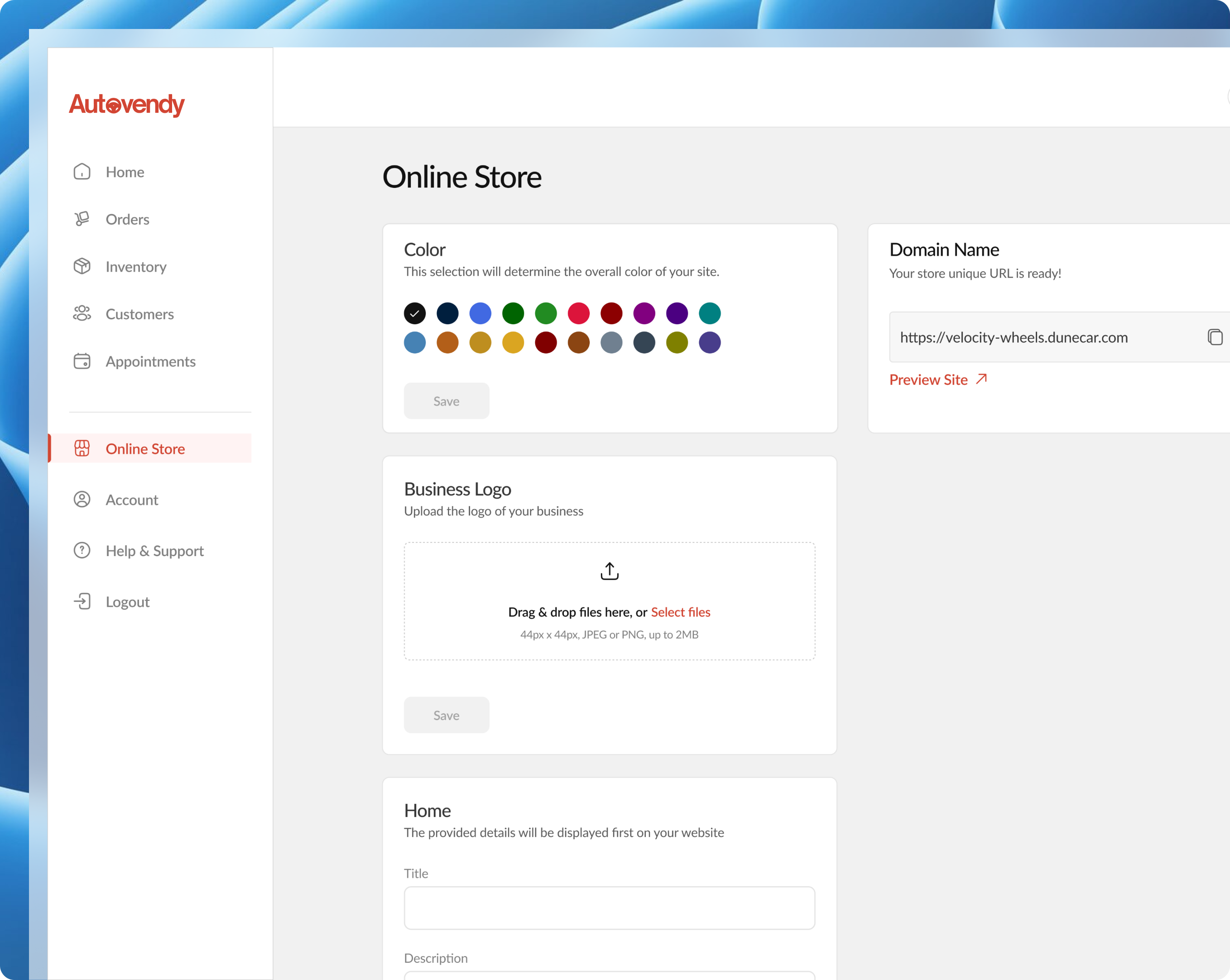Click the Customers people icon
Viewport: 1230px width, 980px height.
82,314
